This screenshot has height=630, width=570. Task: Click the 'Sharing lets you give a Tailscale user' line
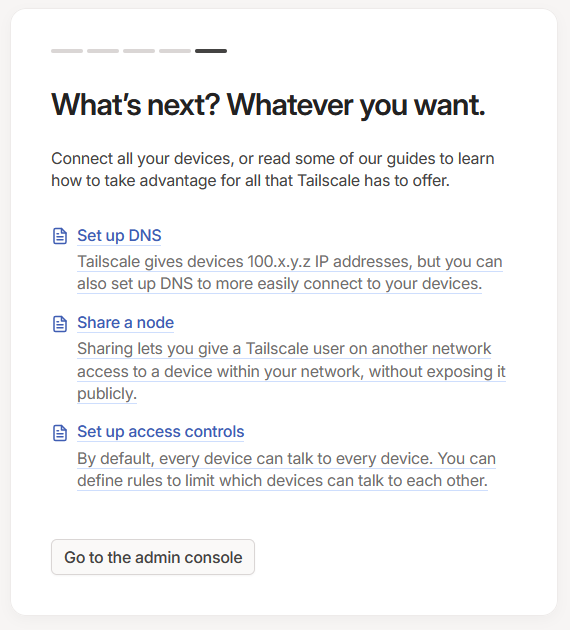[x=284, y=349]
